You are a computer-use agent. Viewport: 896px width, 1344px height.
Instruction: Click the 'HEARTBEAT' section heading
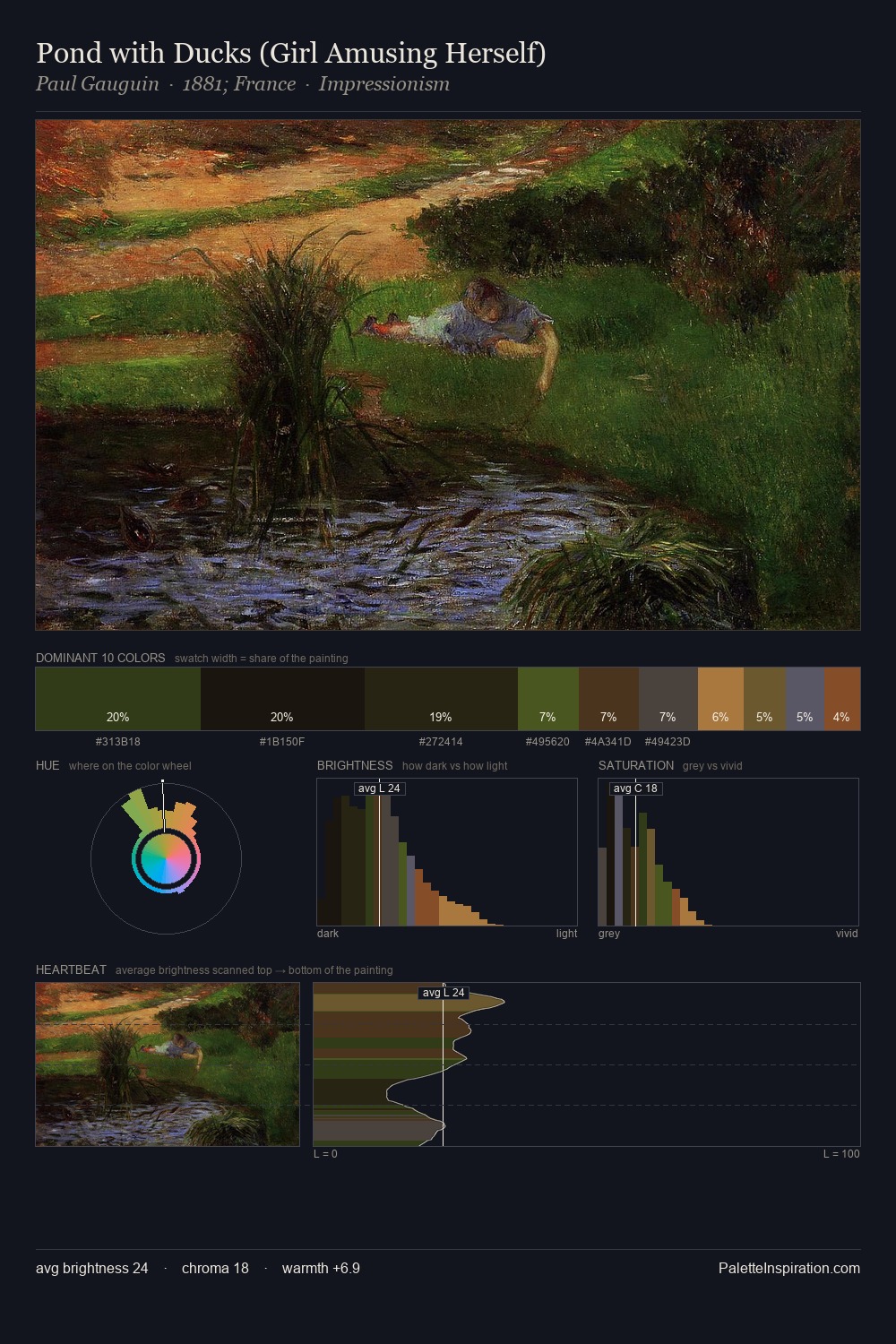click(x=71, y=969)
